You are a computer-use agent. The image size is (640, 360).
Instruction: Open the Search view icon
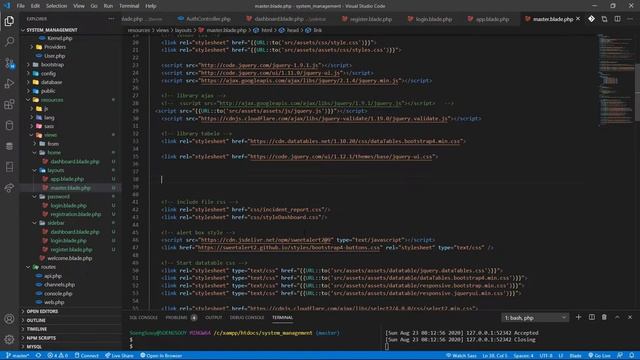coord(9,41)
